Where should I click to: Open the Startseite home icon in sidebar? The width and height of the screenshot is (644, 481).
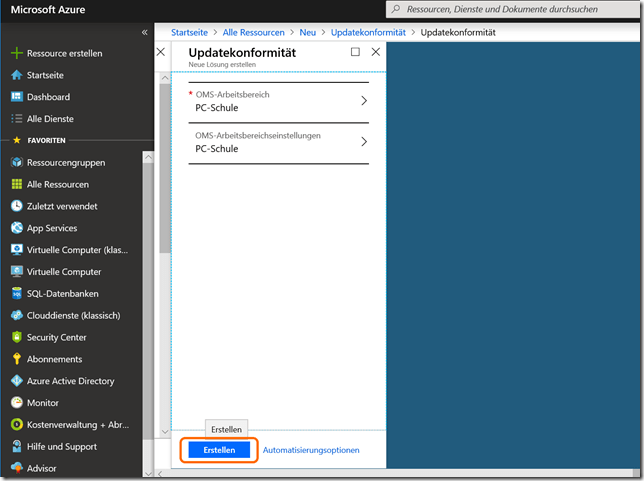pos(16,75)
